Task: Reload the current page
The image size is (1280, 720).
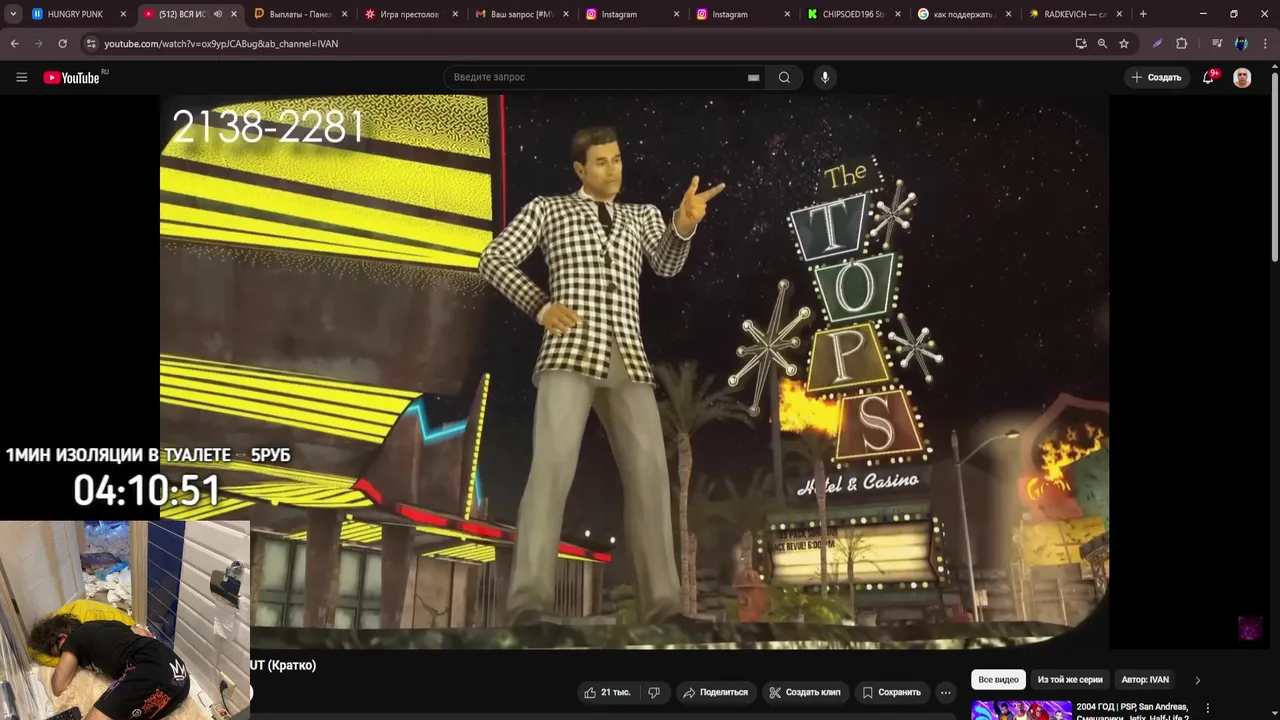Action: coord(62,44)
